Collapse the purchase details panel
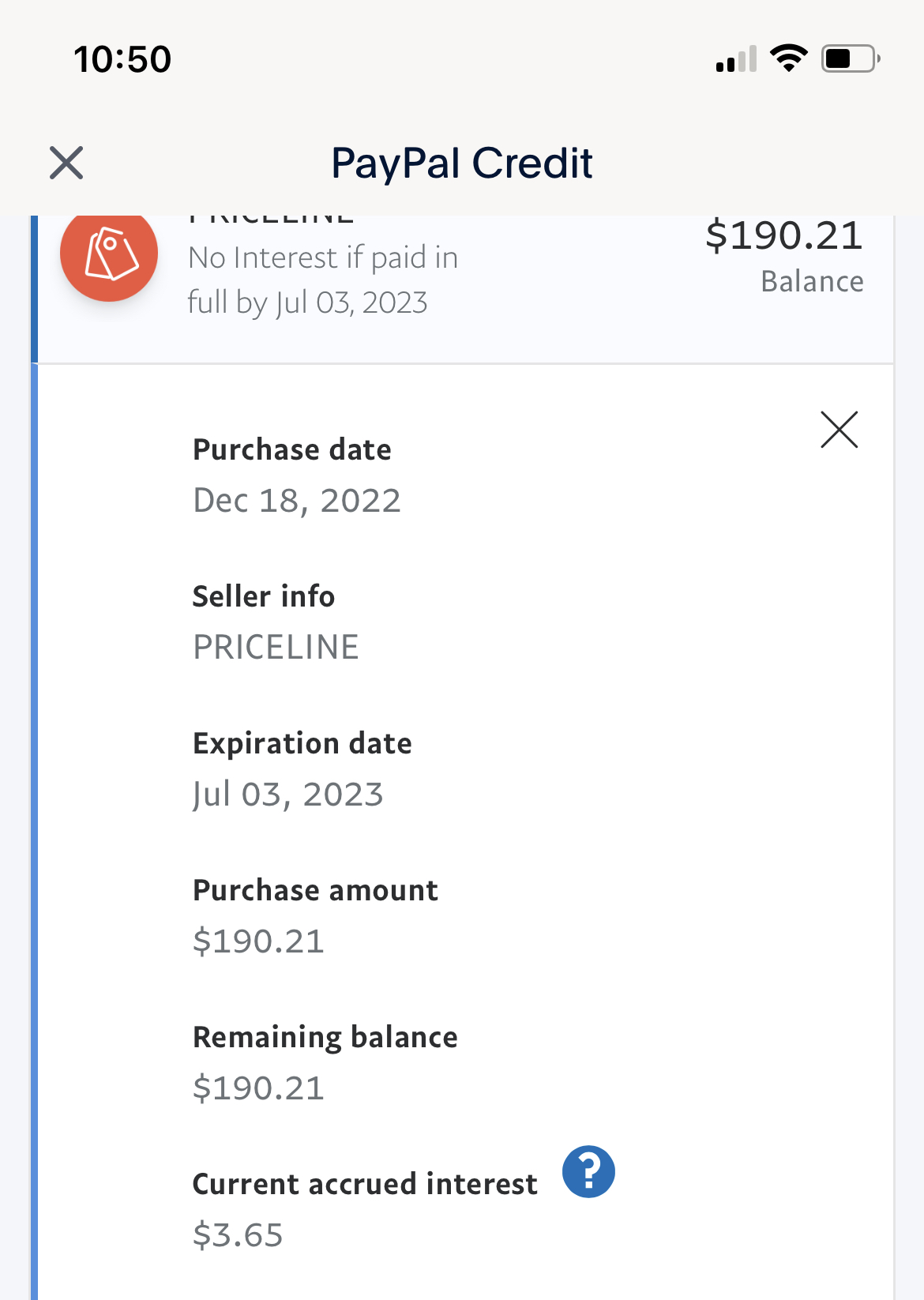This screenshot has width=924, height=1300. click(839, 430)
